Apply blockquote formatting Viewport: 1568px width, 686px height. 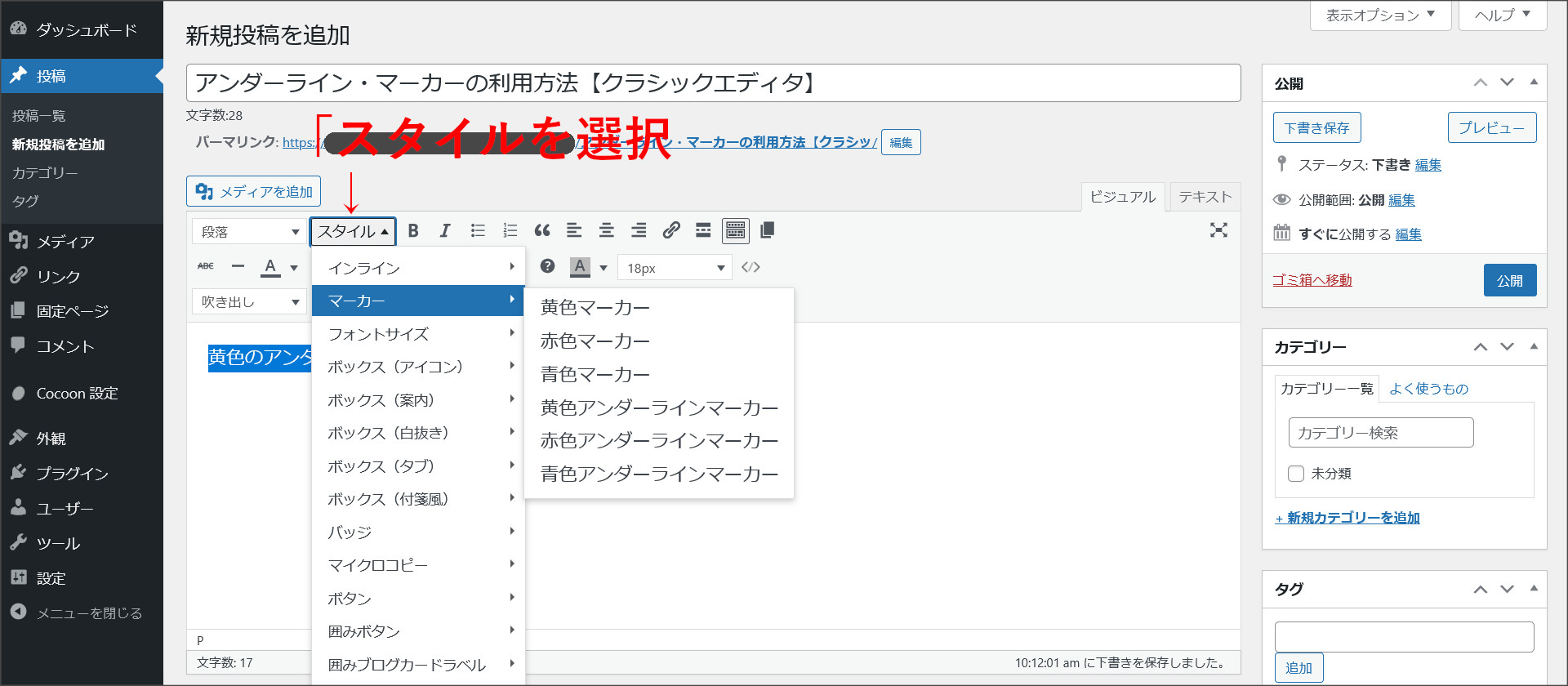coord(542,231)
